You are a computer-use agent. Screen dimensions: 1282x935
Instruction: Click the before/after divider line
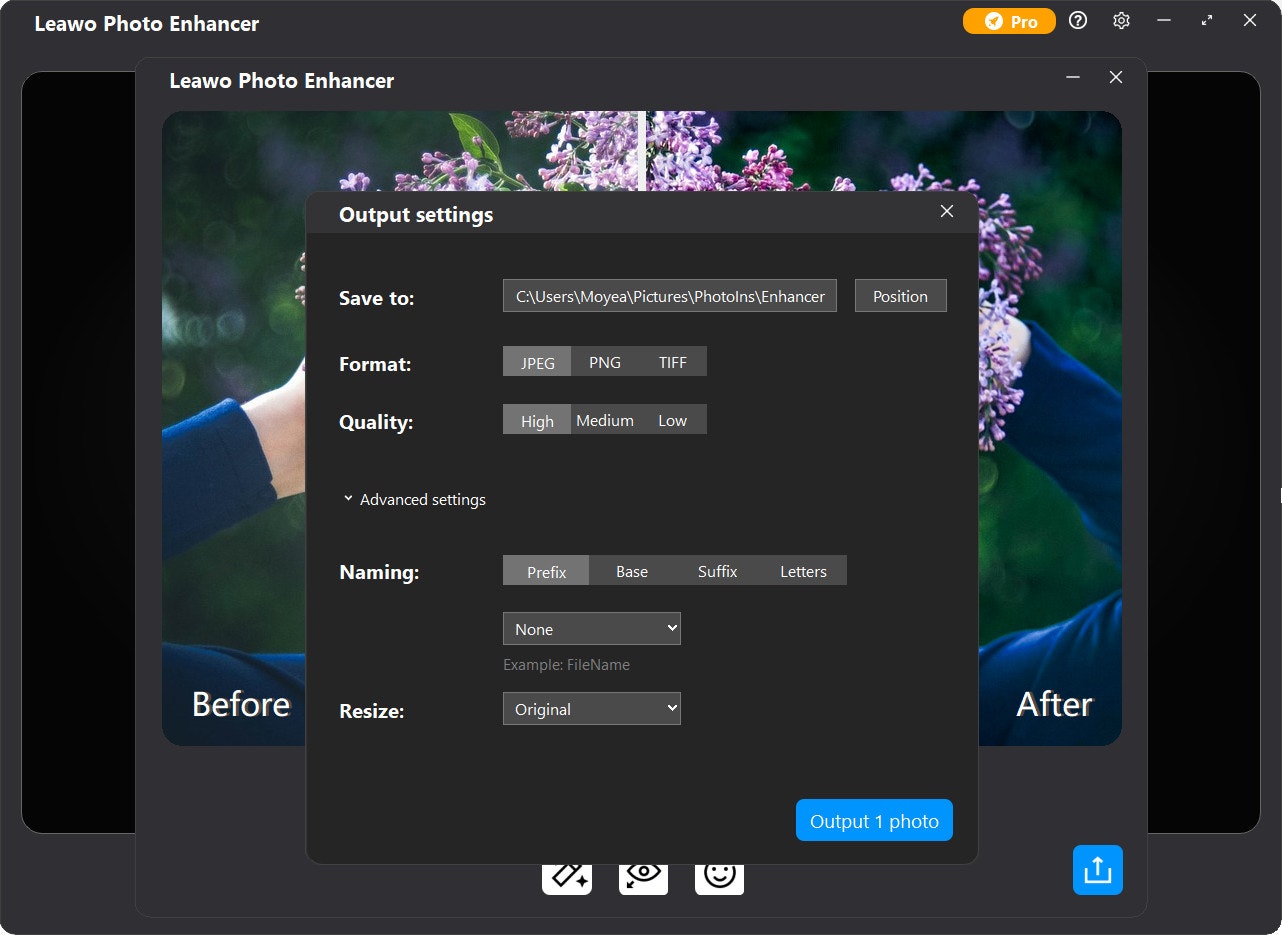coord(642,150)
